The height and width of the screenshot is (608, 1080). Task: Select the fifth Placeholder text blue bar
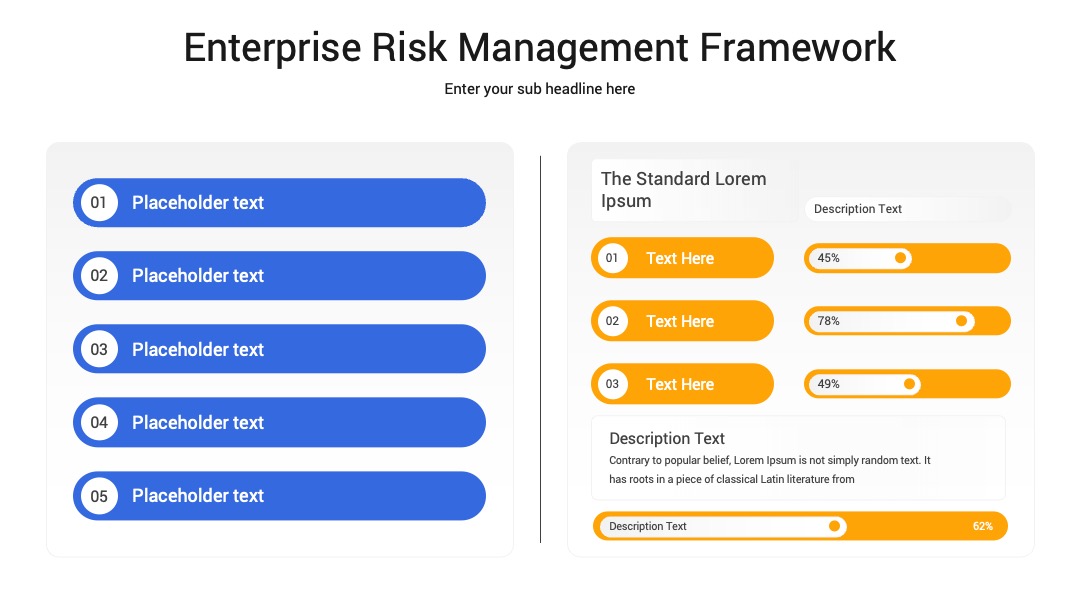[x=280, y=496]
